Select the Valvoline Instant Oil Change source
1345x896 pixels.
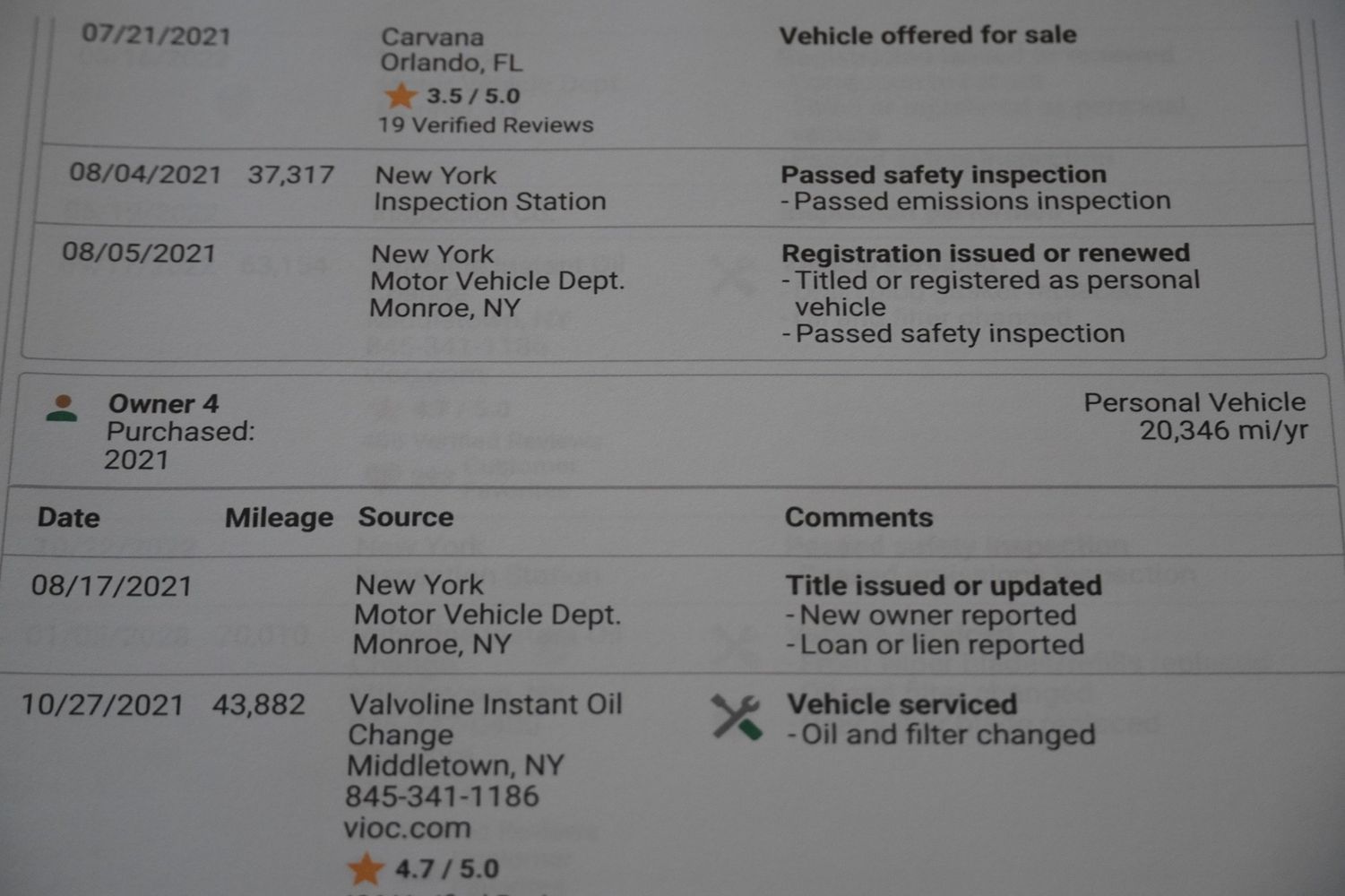485,704
